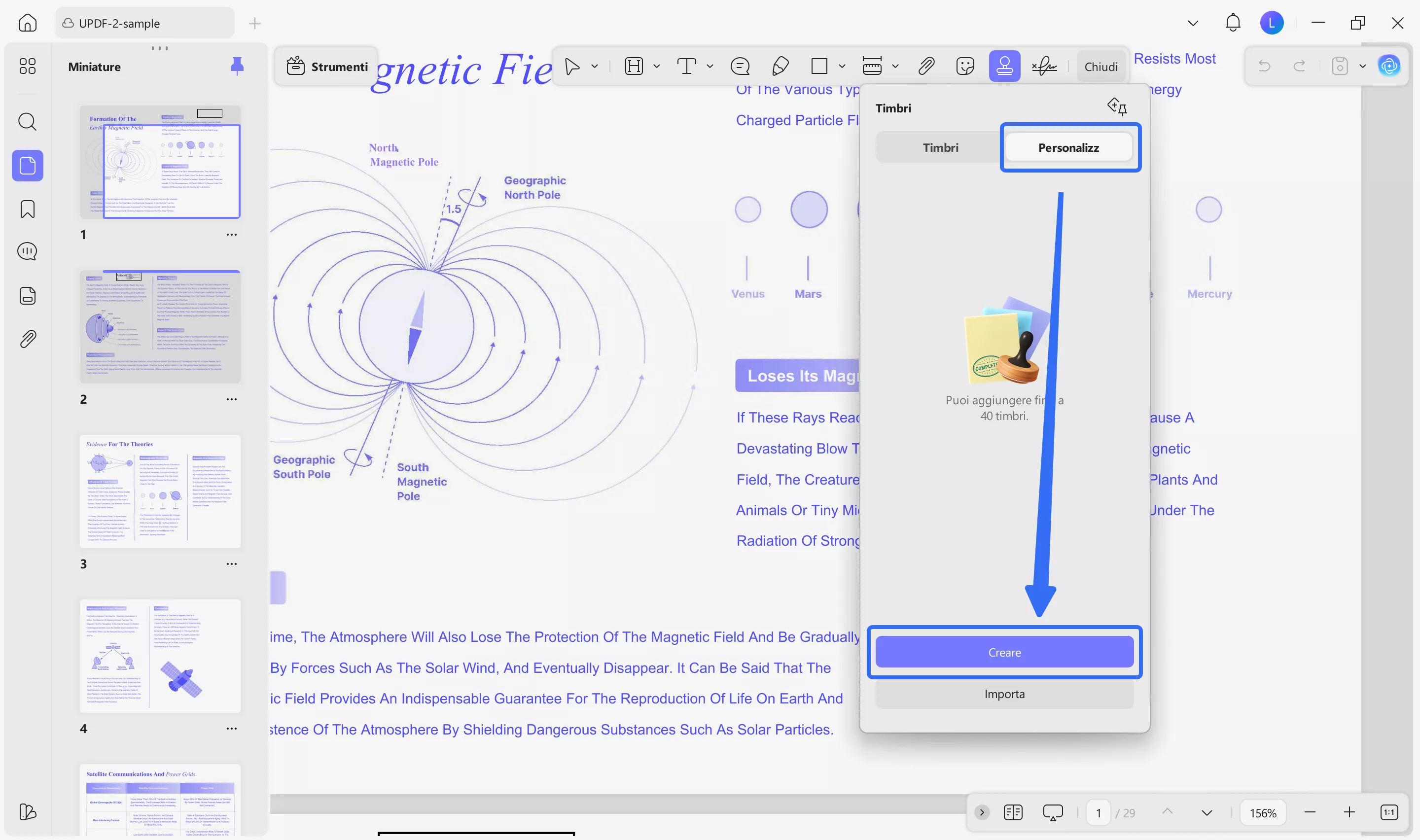Switch to the Timbri tab
Screen dimensions: 1420x840
(x=940, y=147)
